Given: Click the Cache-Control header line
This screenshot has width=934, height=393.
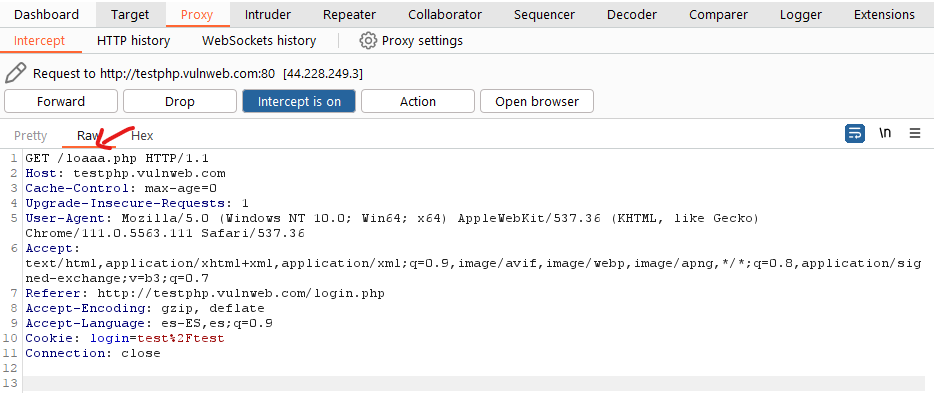Looking at the screenshot, I should click(x=121, y=189).
